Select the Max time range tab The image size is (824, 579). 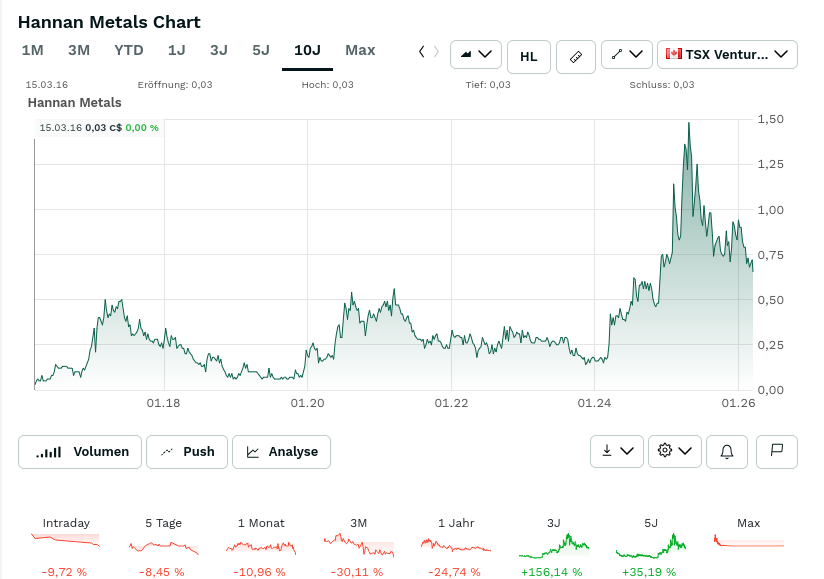pos(360,50)
